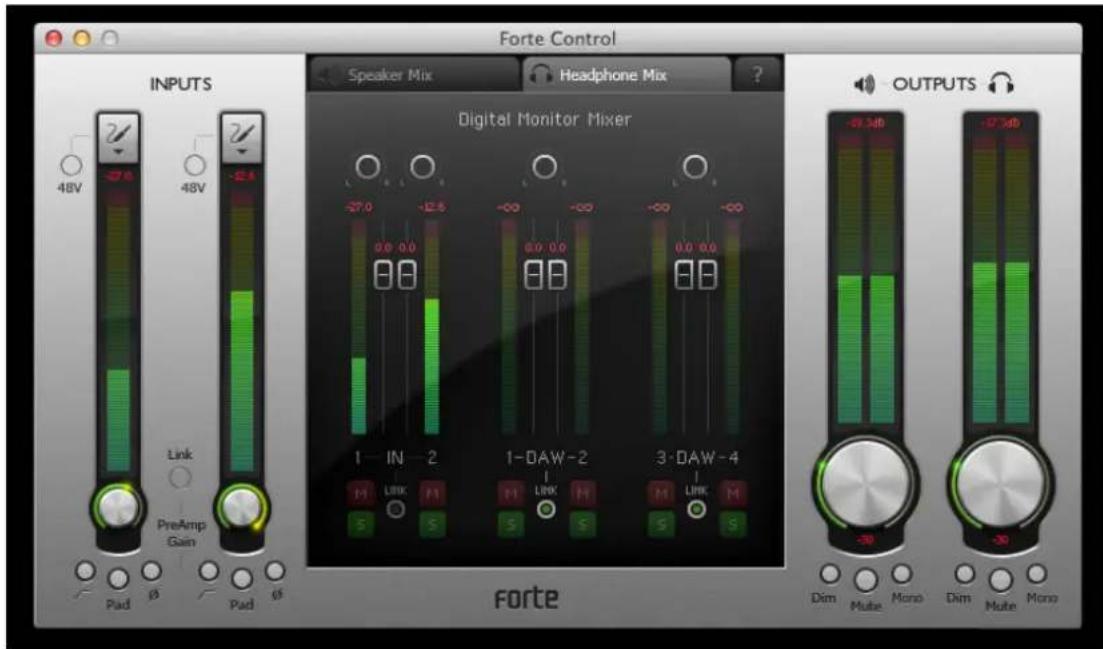1103x649 pixels.
Task: Open help with the question mark tab
Action: (x=757, y=75)
